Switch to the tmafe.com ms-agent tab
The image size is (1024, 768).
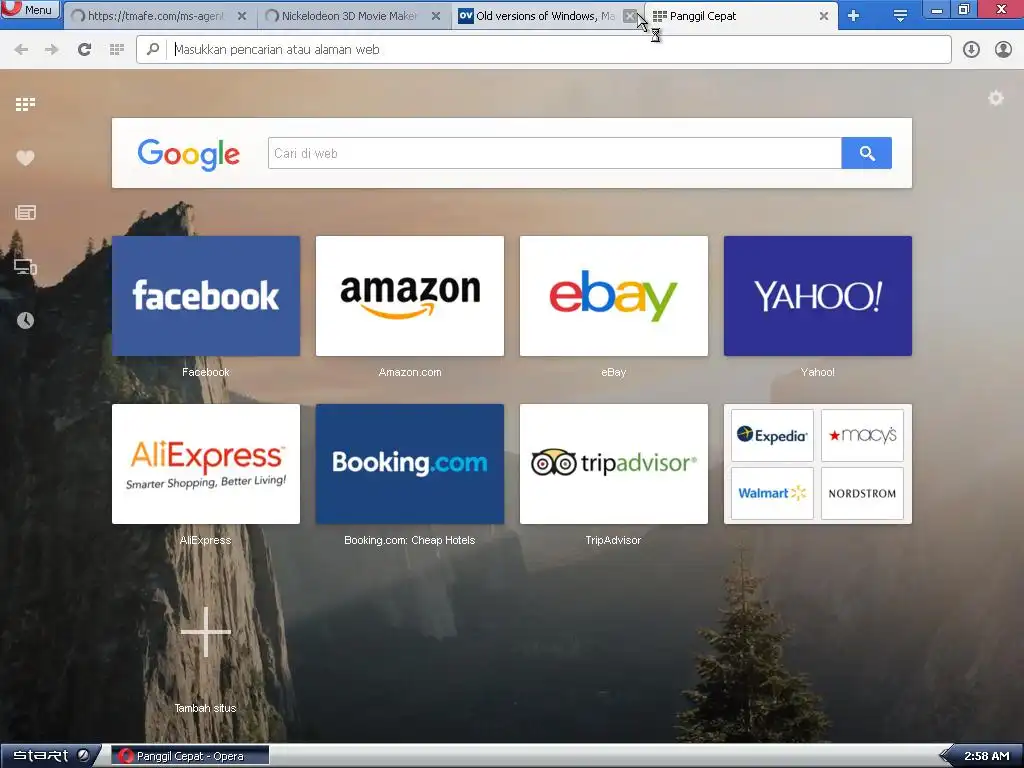[x=157, y=16]
